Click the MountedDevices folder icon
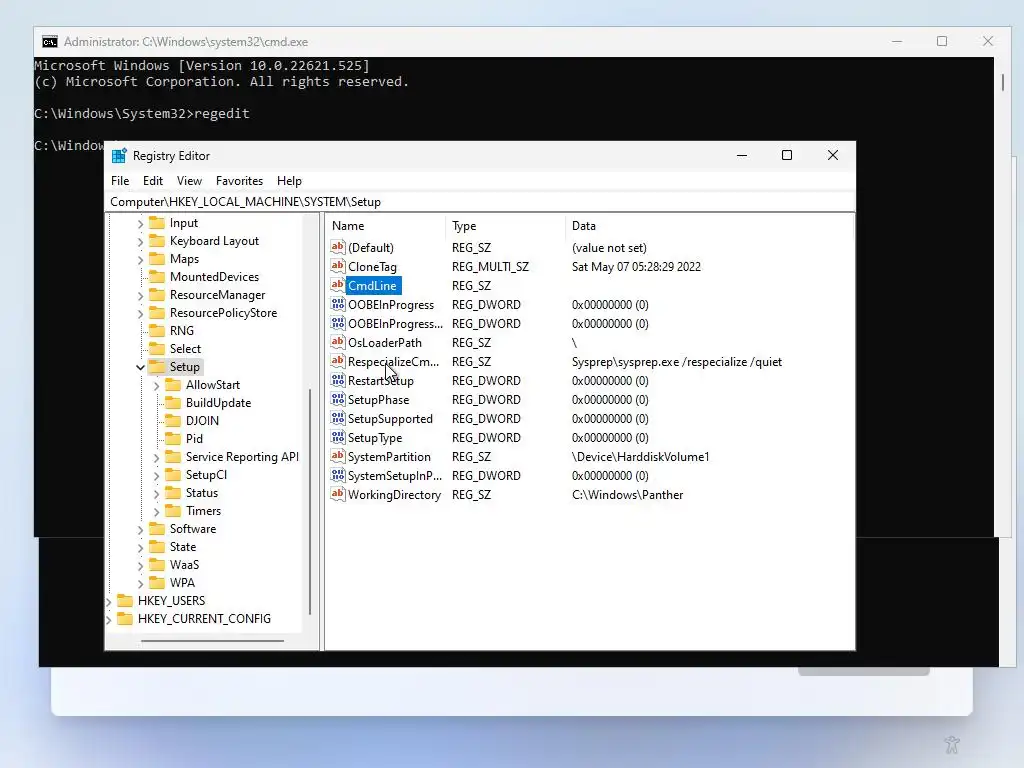The height and width of the screenshot is (768, 1024). pos(157,276)
